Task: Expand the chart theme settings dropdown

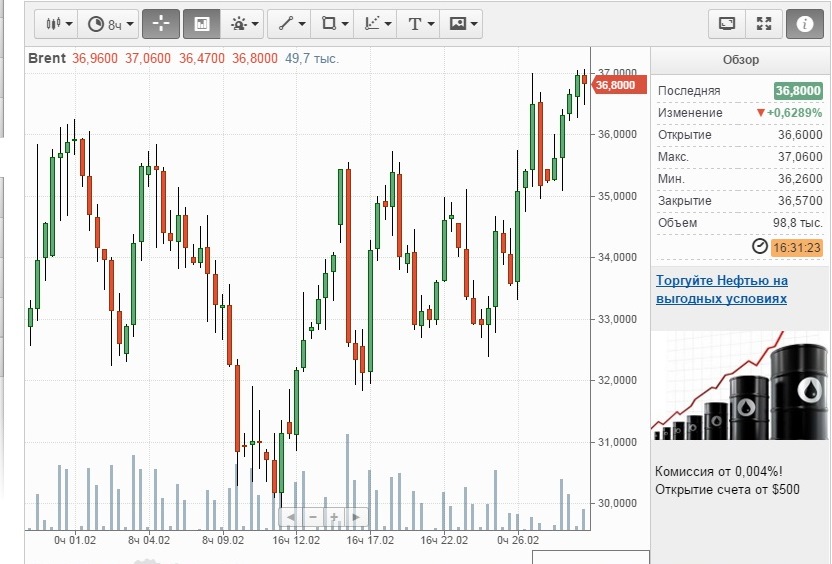Action: click(244, 23)
